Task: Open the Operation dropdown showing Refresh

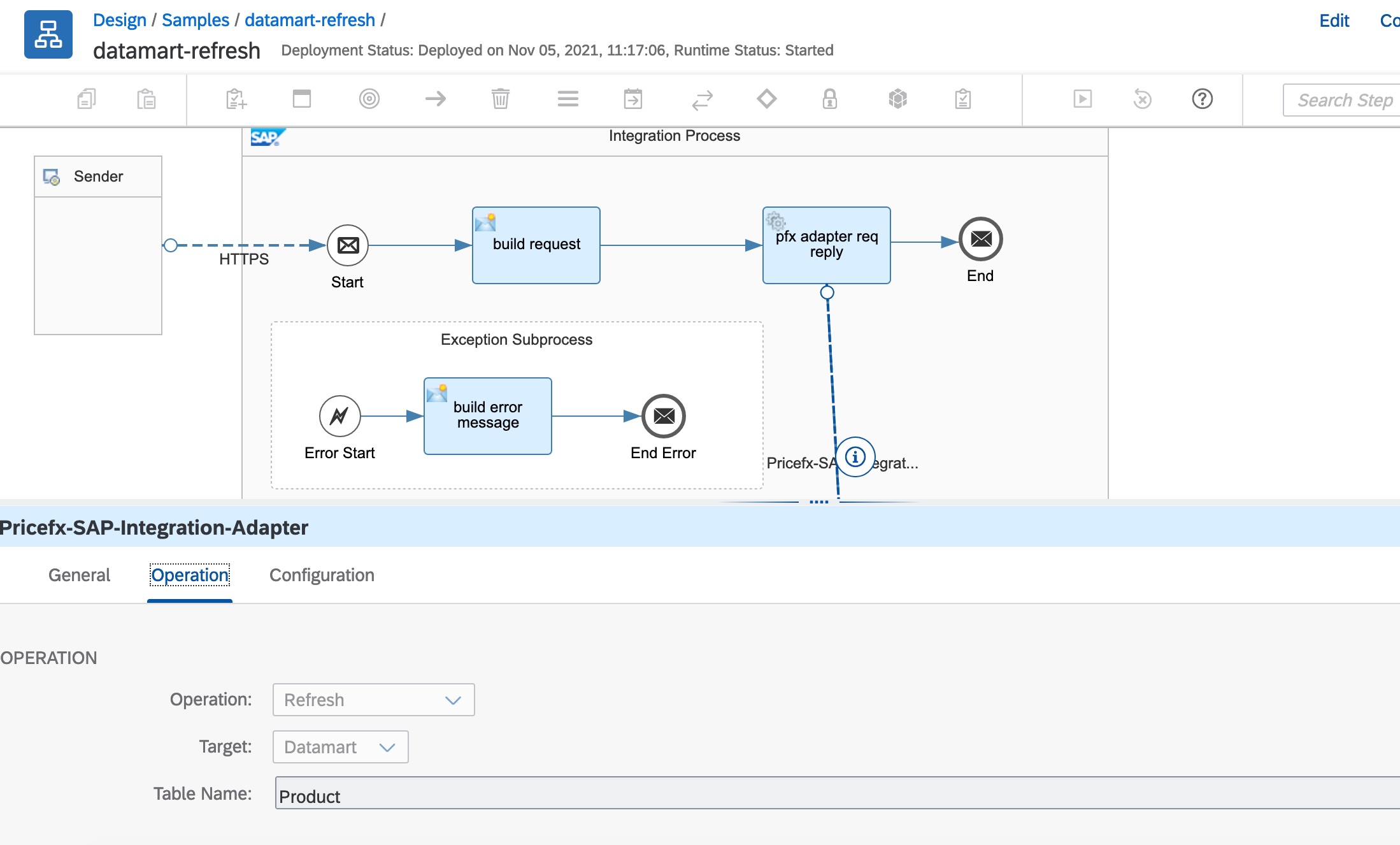Action: pos(373,700)
